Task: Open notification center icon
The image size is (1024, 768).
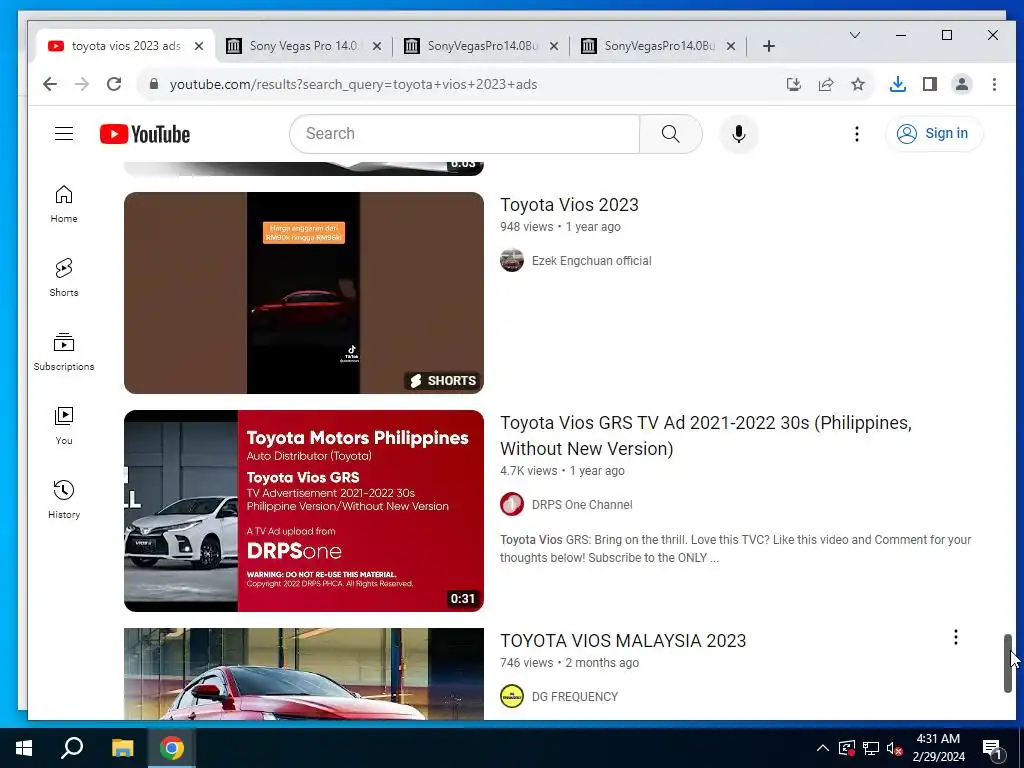Action: pyautogui.click(x=992, y=748)
